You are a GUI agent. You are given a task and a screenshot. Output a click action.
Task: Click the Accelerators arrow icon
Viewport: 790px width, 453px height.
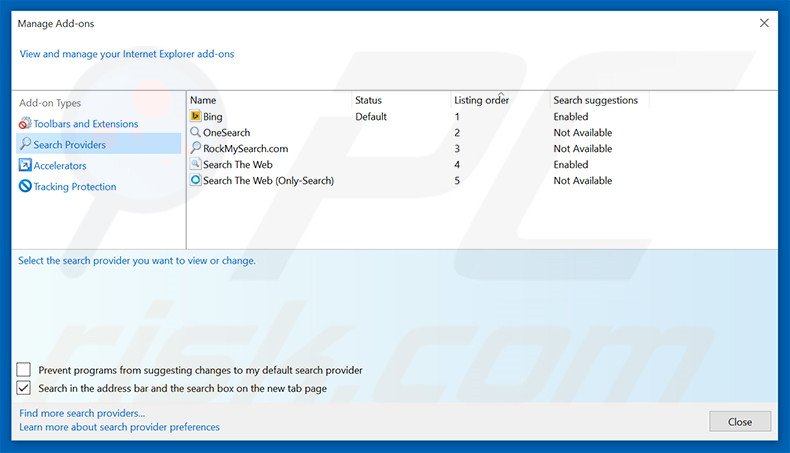25,165
